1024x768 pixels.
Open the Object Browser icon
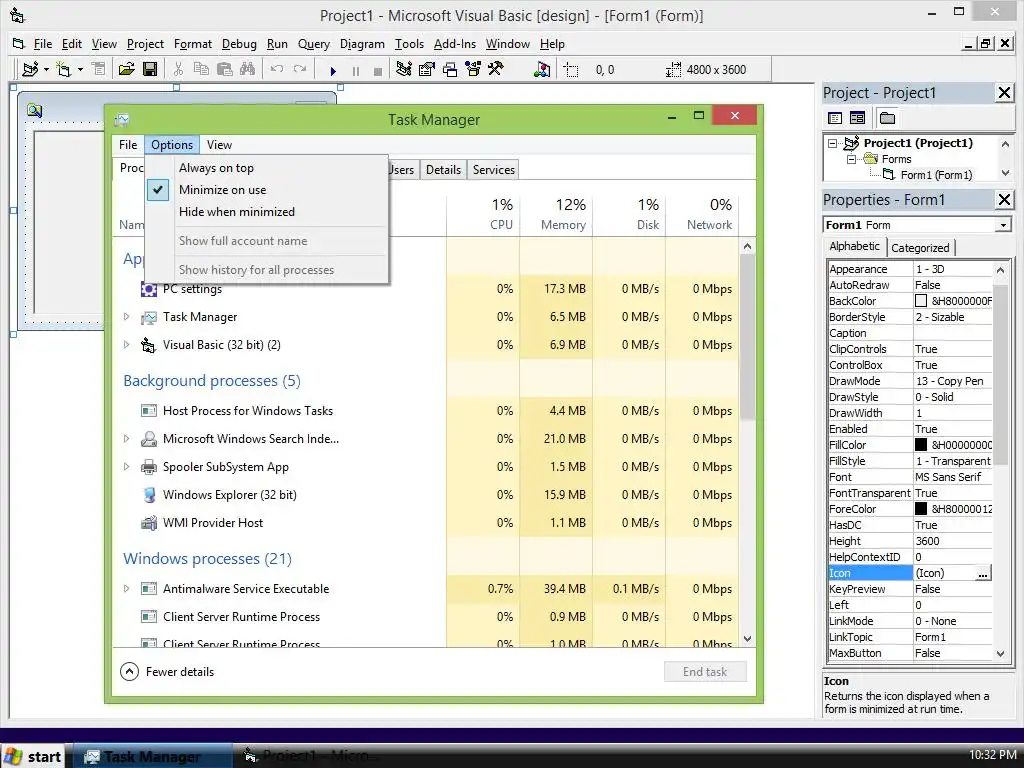click(x=473, y=69)
